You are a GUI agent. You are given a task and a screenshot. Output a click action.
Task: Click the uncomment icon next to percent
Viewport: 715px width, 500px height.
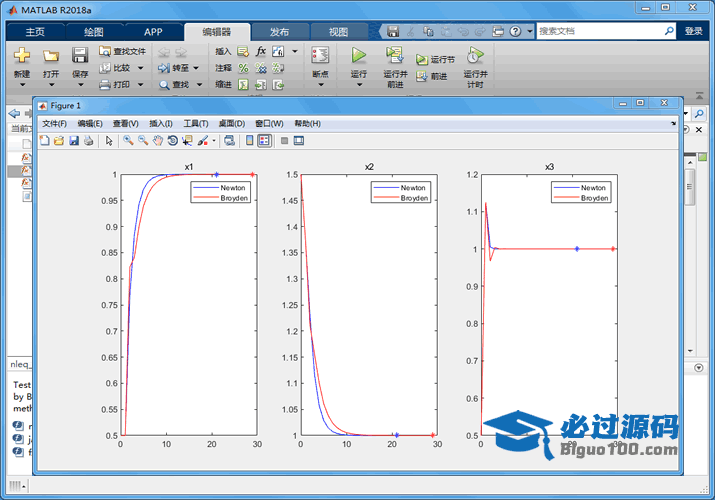261,68
